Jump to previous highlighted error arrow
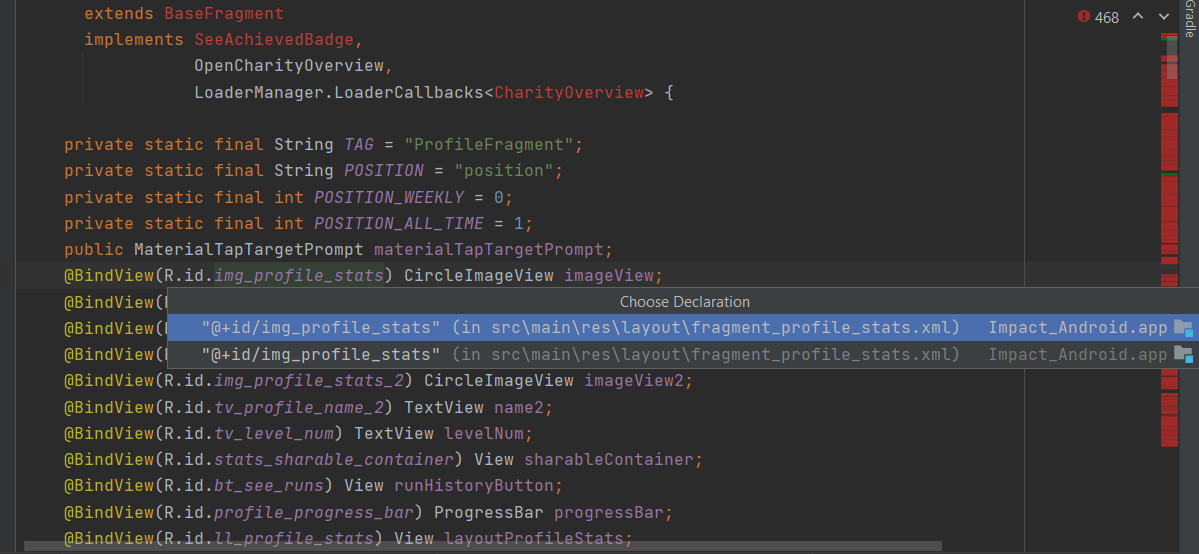This screenshot has width=1199, height=554. [x=1138, y=16]
